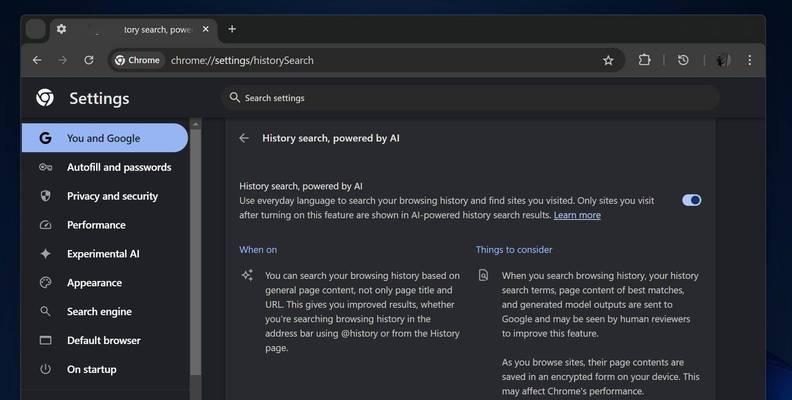This screenshot has width=792, height=400.
Task: Close the history search settings tab
Action: [206, 29]
